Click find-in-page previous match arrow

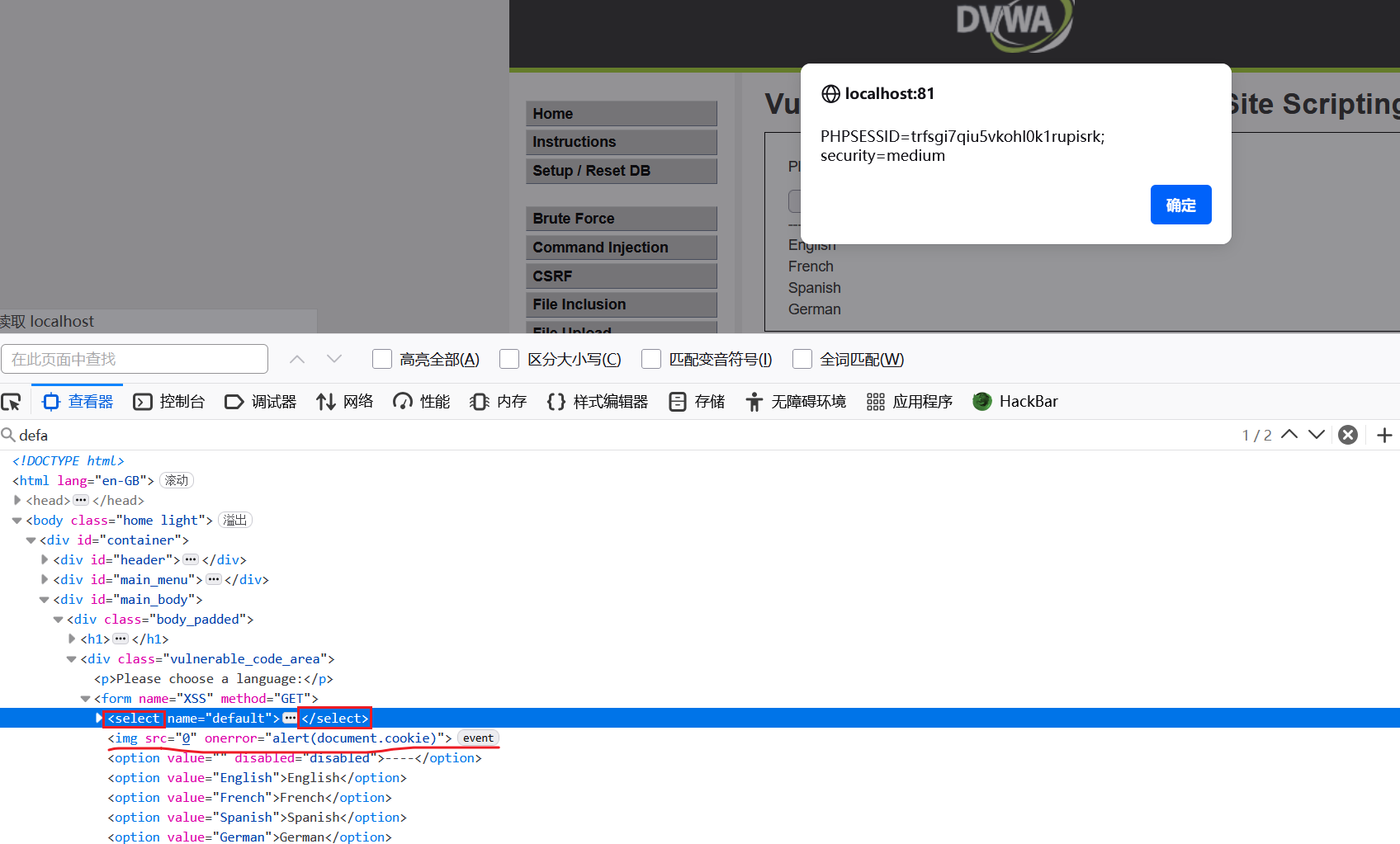[x=297, y=359]
